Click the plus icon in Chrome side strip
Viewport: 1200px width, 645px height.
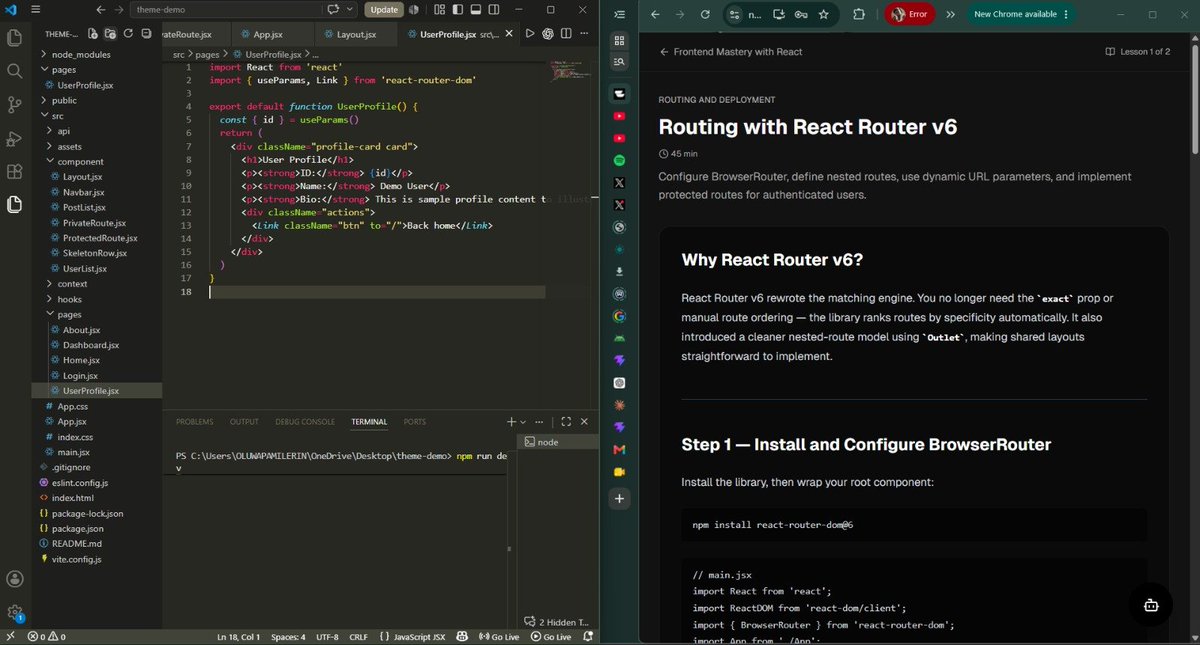tap(620, 498)
